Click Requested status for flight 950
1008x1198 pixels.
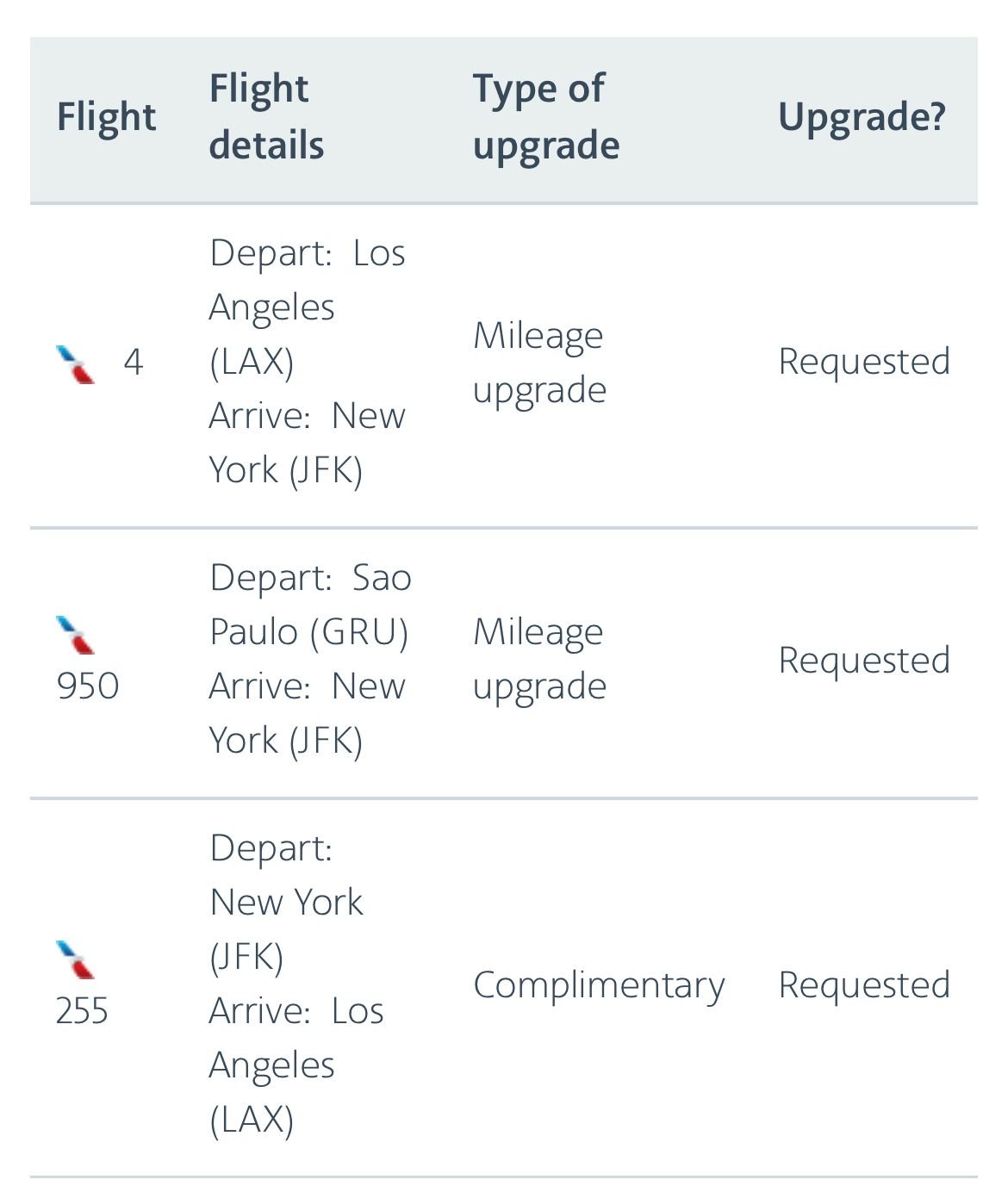tap(864, 661)
